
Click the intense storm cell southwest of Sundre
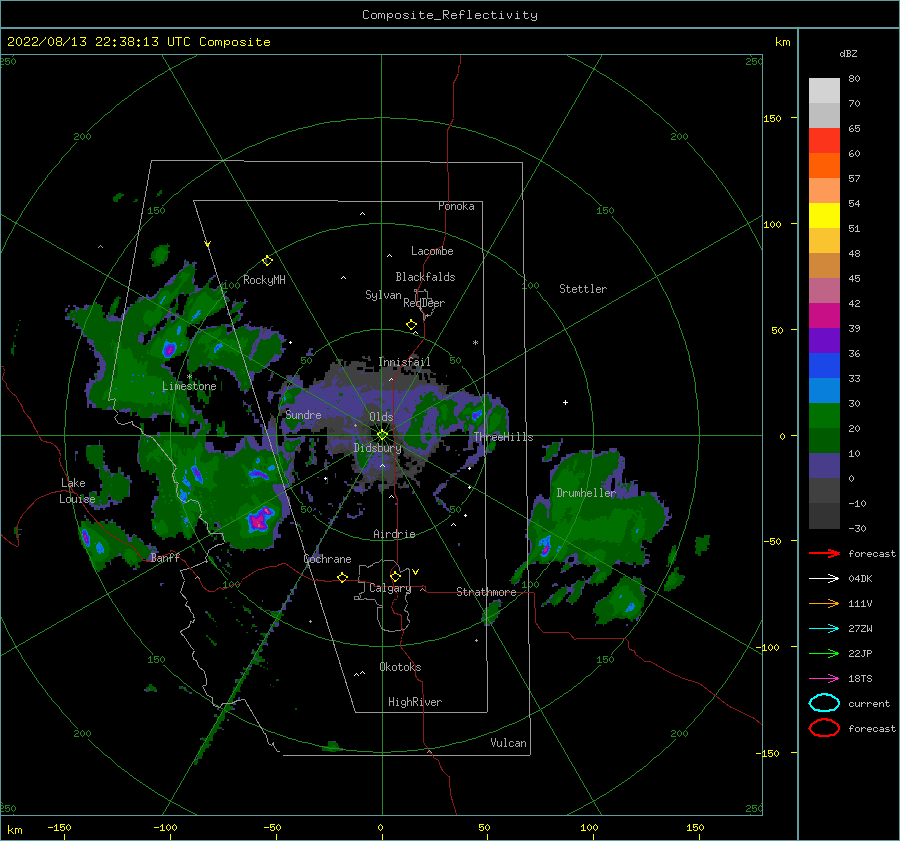click(x=260, y=520)
